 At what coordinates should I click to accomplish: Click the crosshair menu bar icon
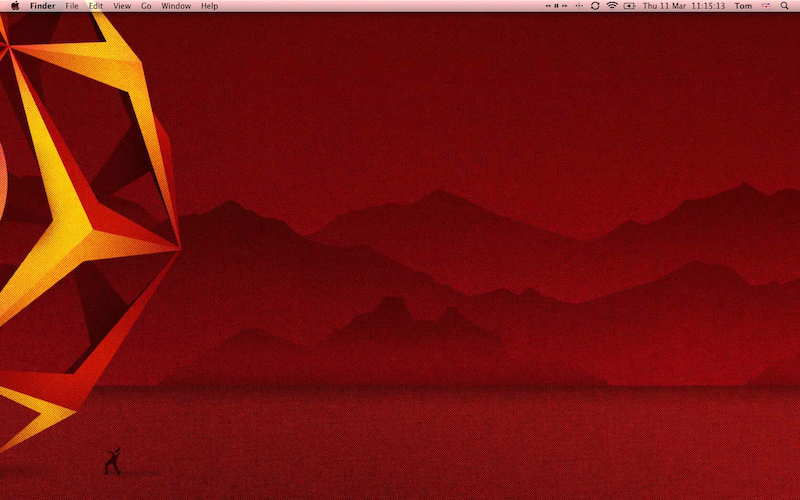click(579, 6)
